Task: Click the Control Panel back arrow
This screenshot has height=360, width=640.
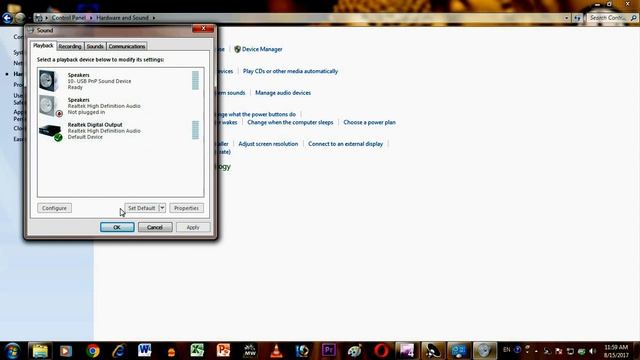Action: (x=7, y=18)
